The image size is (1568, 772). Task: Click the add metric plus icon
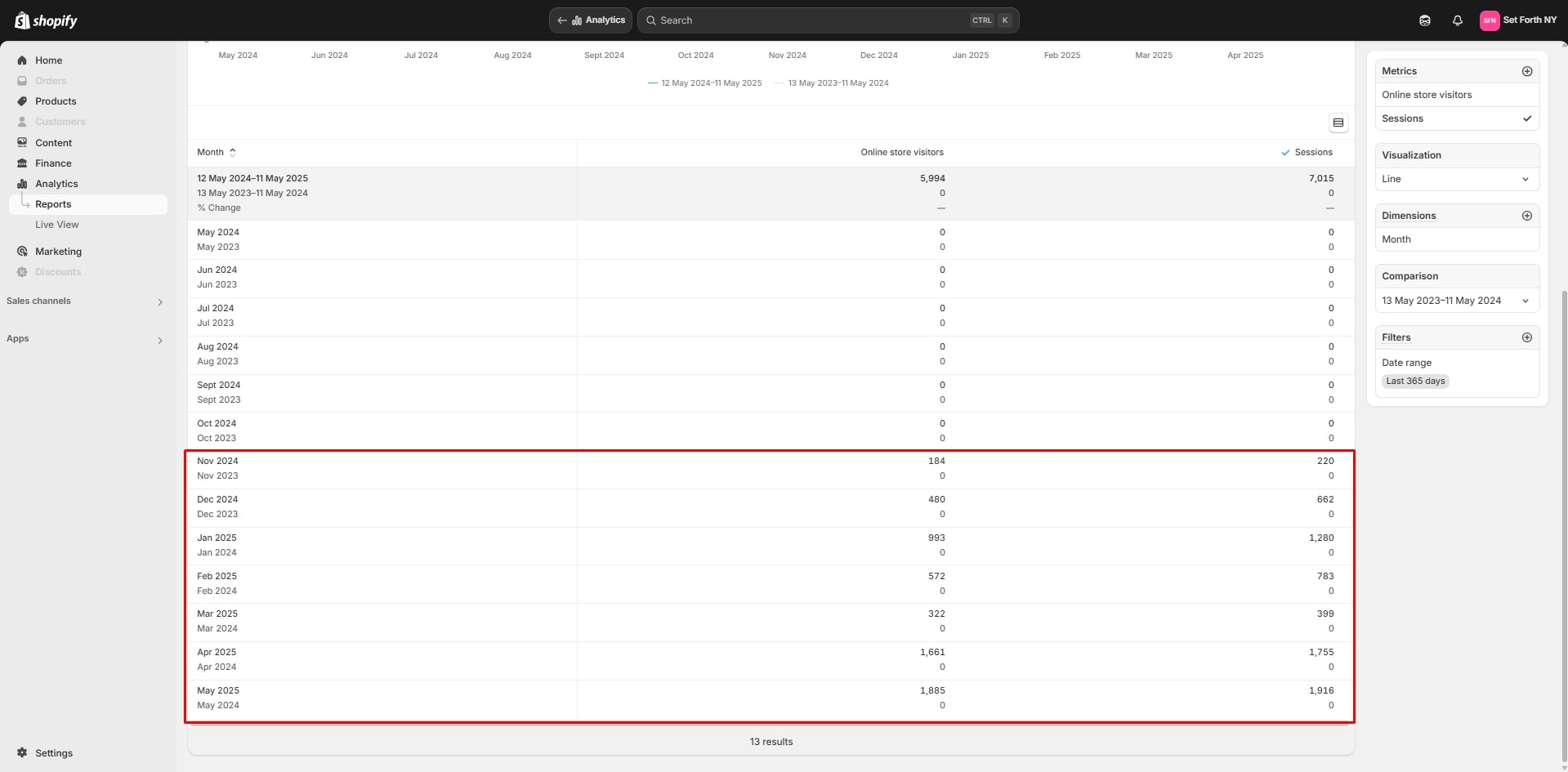coord(1526,71)
